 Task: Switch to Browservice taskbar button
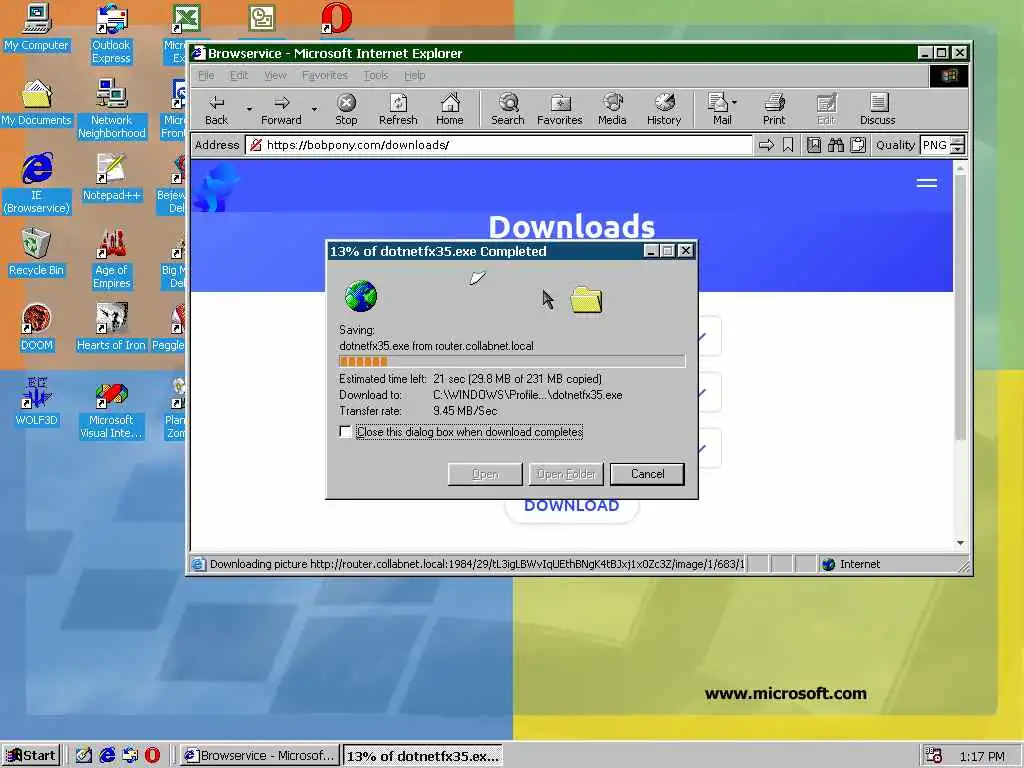point(259,756)
